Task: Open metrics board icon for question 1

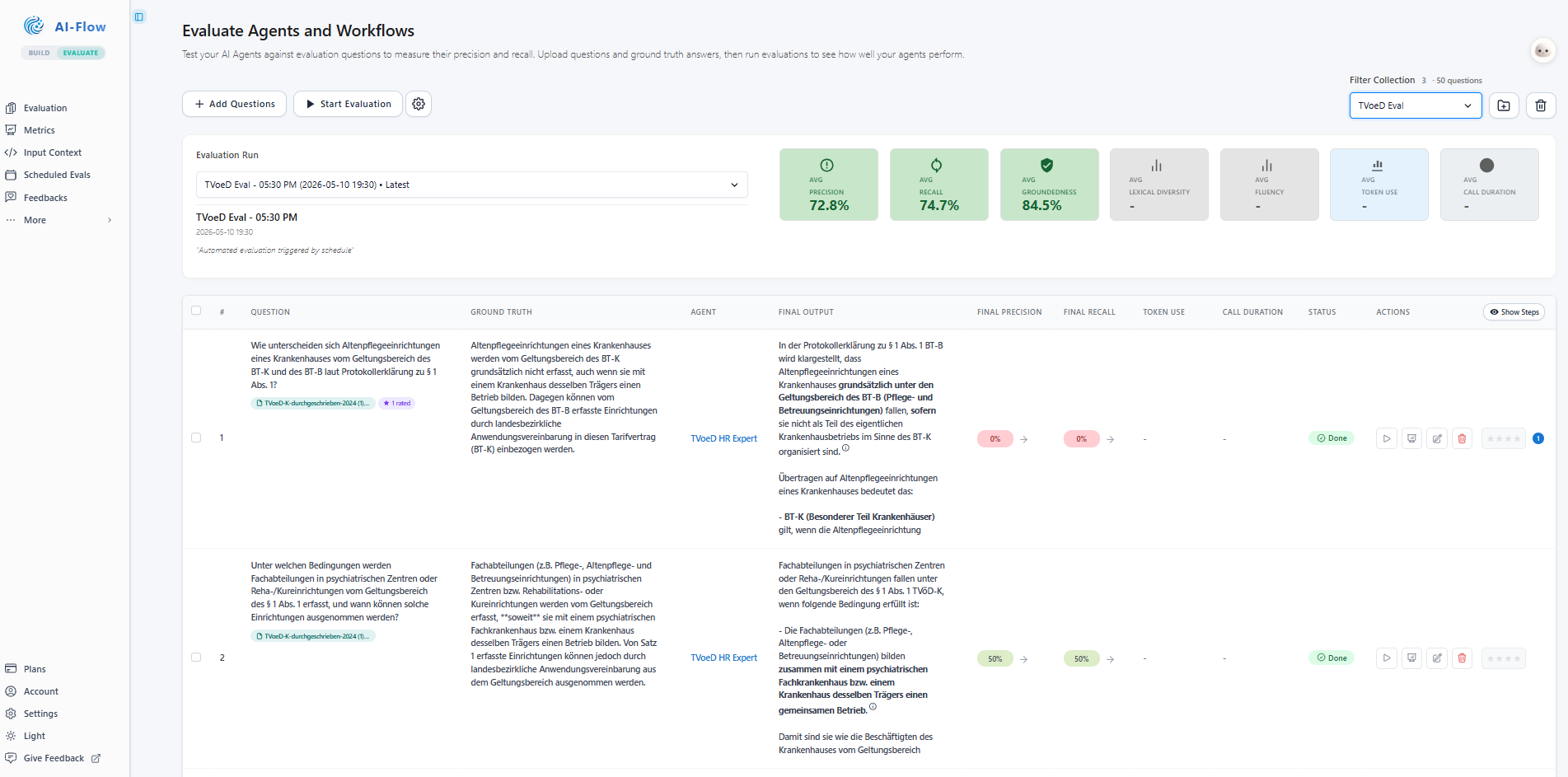Action: click(x=1411, y=438)
